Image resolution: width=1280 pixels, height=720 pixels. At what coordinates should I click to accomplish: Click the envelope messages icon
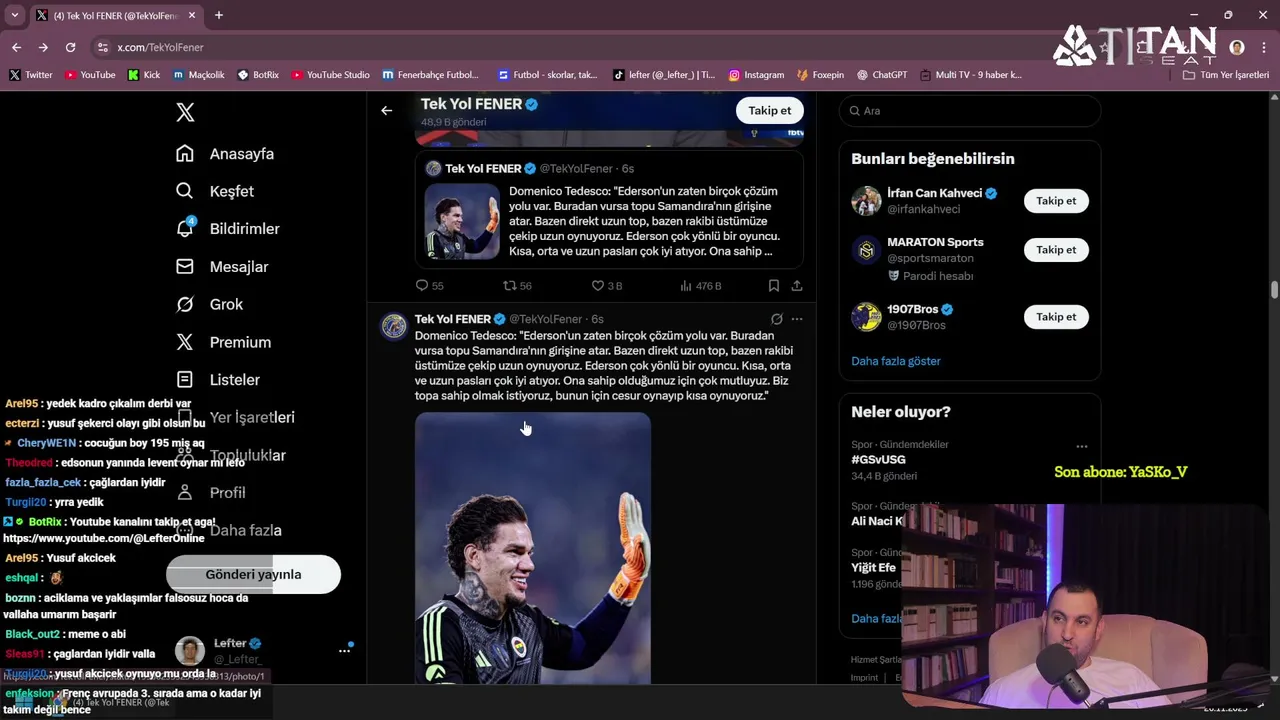pos(185,267)
